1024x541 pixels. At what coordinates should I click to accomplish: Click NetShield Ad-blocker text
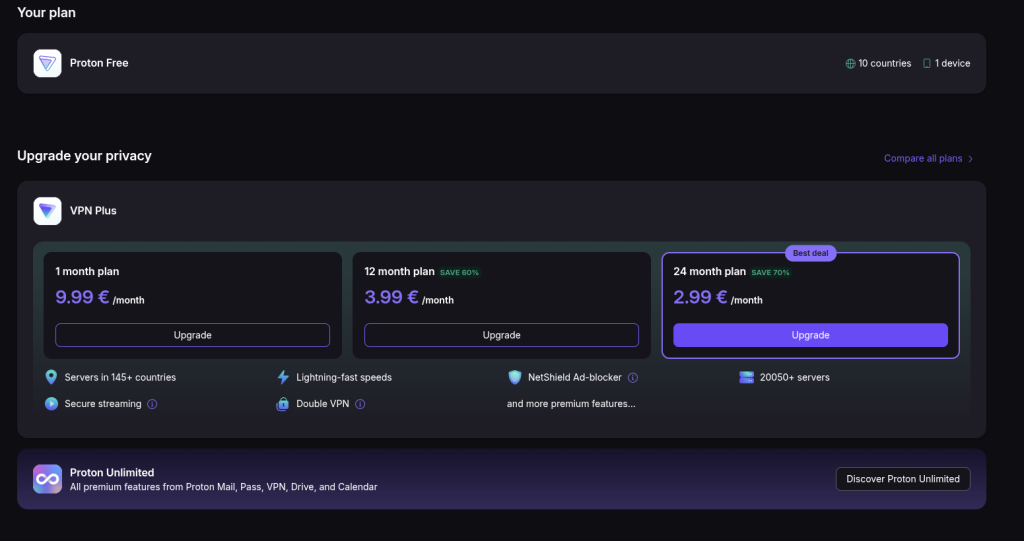click(x=575, y=377)
